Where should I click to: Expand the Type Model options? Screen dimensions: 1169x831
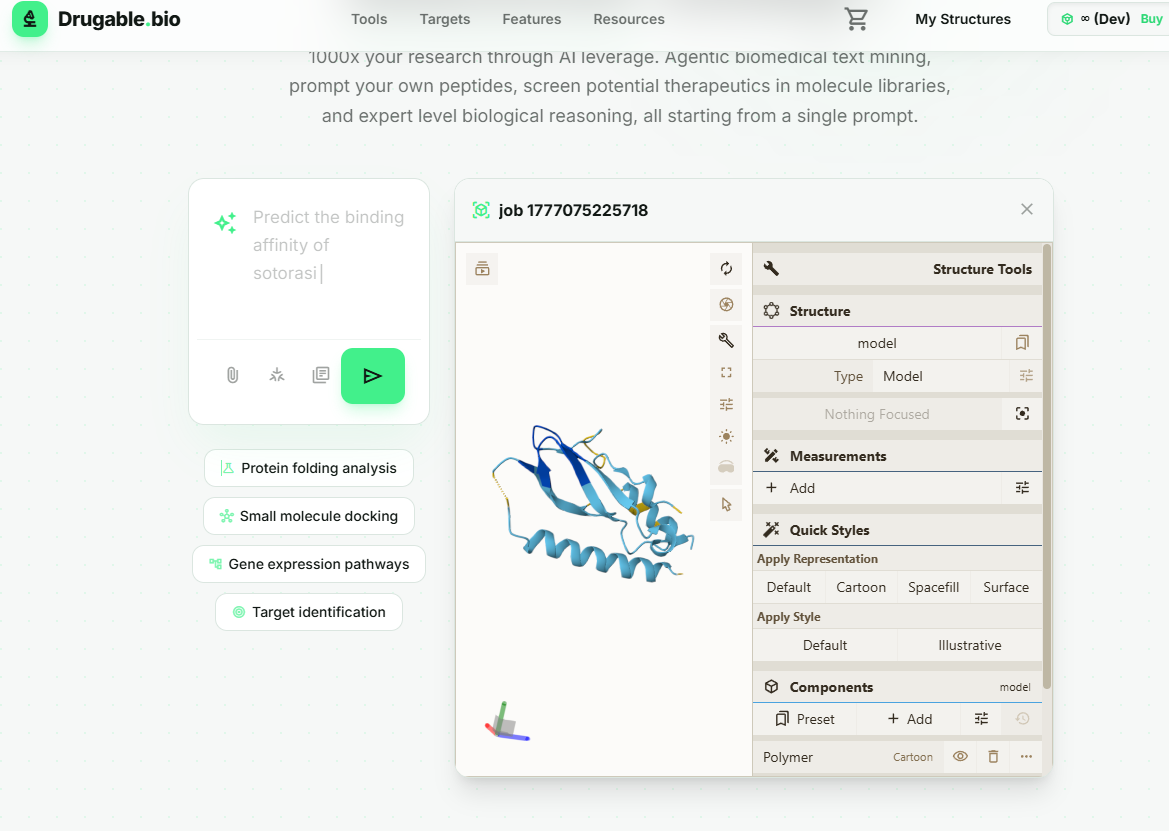pos(1026,376)
